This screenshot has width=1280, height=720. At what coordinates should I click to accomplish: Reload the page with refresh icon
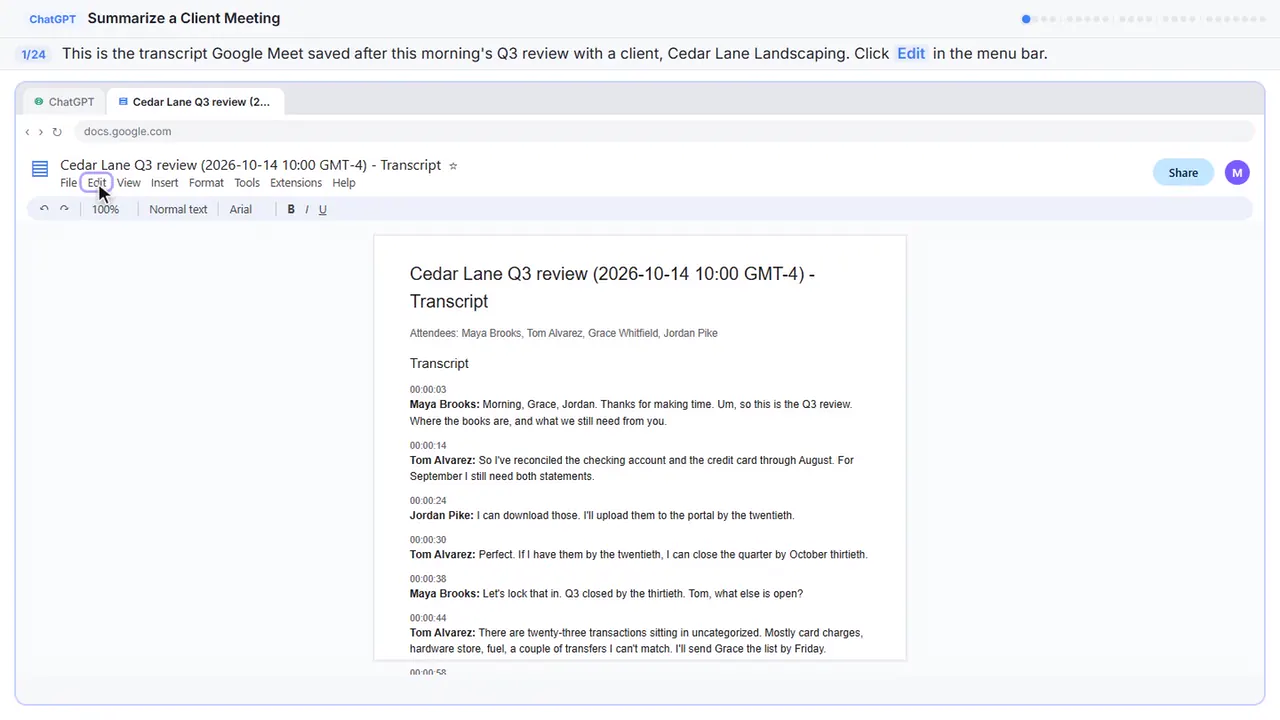pos(57,132)
